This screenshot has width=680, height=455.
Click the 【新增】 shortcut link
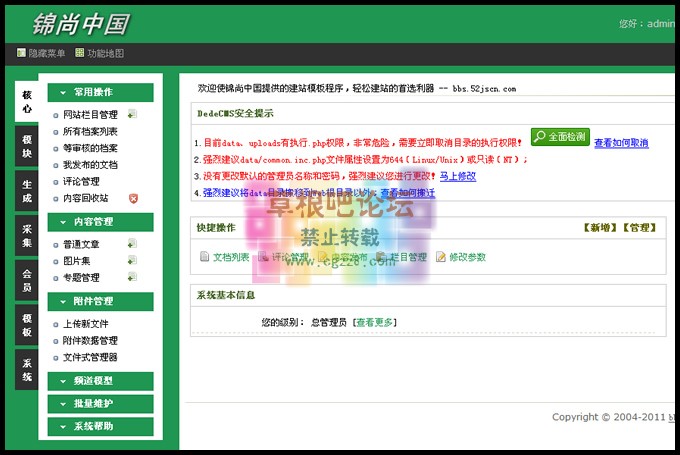coord(599,228)
